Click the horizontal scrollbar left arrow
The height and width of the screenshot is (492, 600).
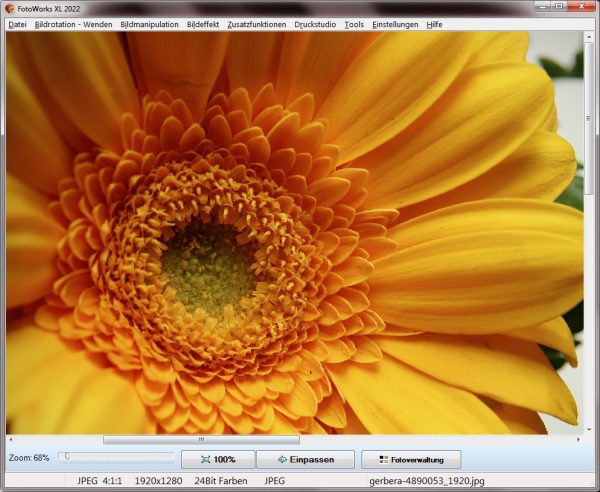pyautogui.click(x=12, y=439)
